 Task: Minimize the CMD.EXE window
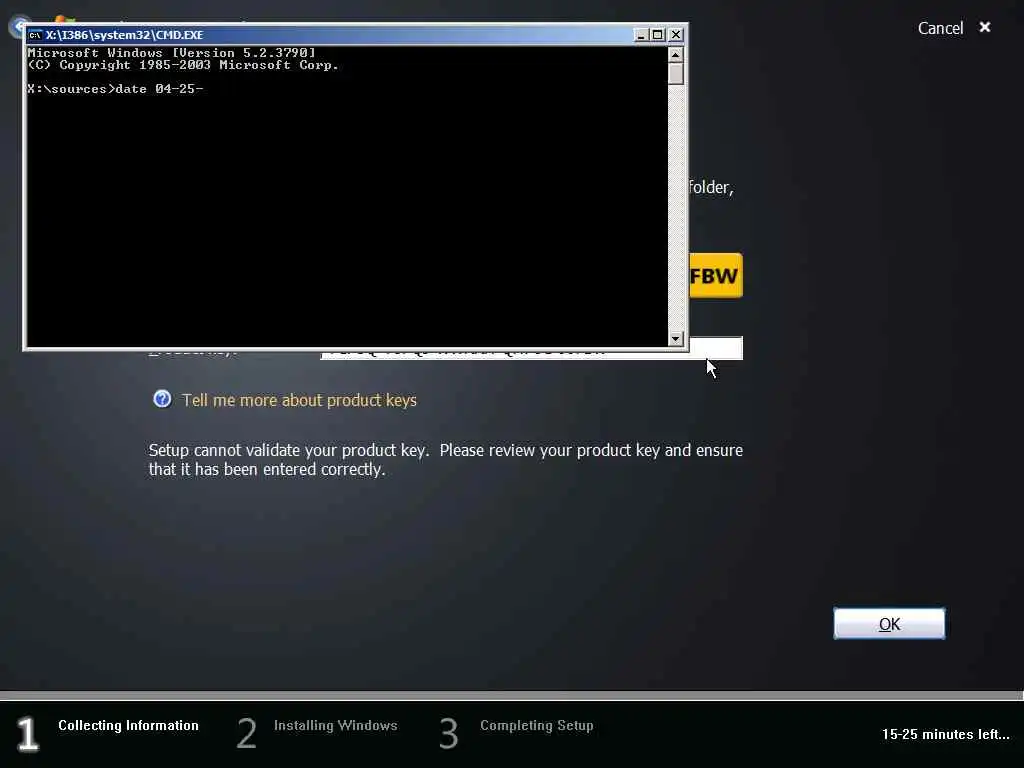click(641, 35)
